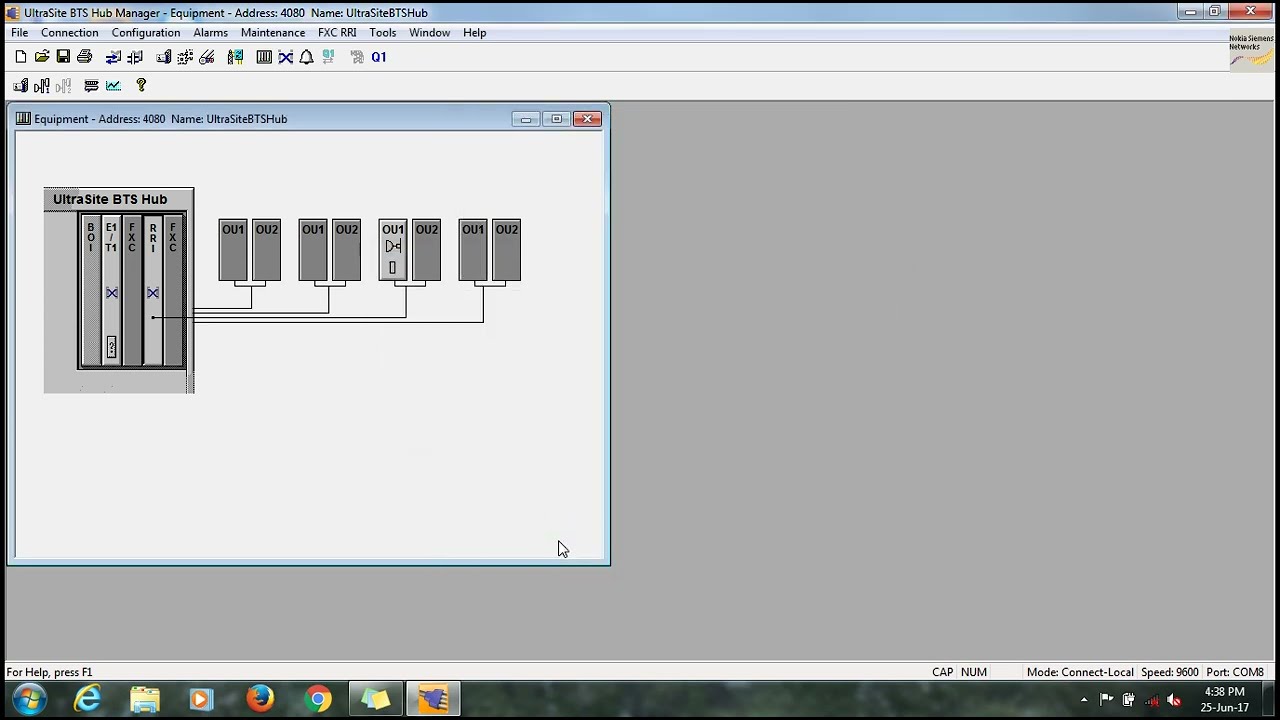The image size is (1280, 720).
Task: Click the connect arrows toolbar icon
Action: (x=113, y=57)
